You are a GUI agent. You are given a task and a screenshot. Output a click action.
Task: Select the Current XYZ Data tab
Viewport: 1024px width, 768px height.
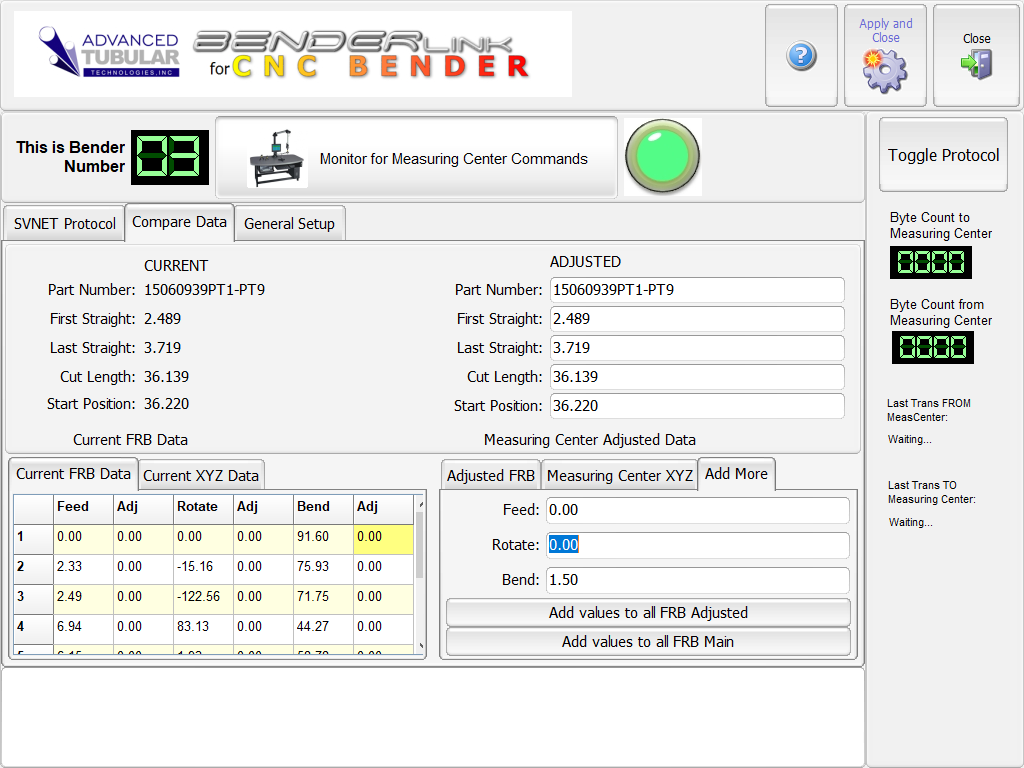click(201, 476)
